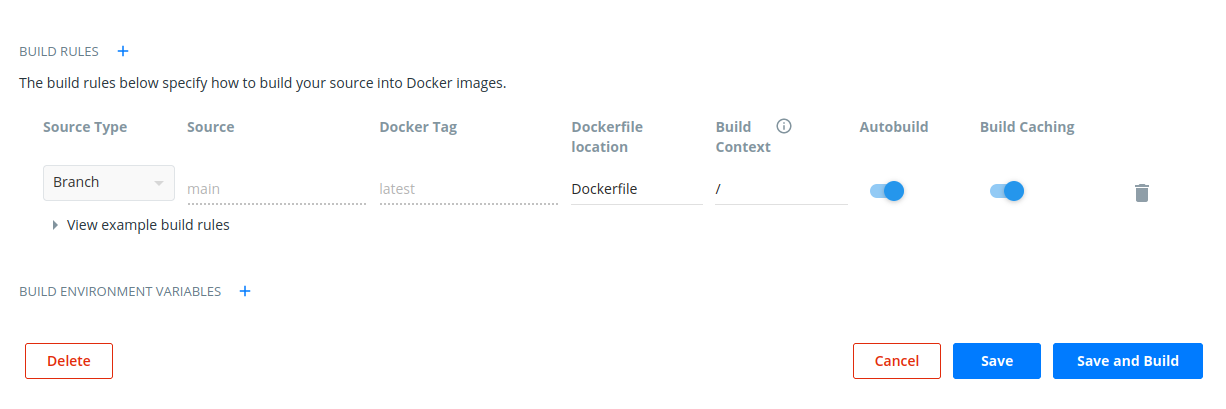1226x409 pixels.
Task: Add a build environment variable via plus icon
Action: (245, 291)
